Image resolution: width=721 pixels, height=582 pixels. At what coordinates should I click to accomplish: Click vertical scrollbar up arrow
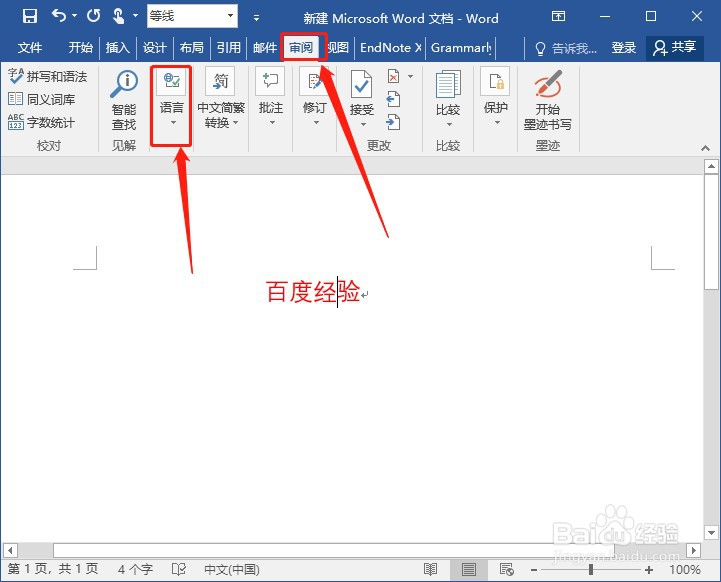pos(711,166)
